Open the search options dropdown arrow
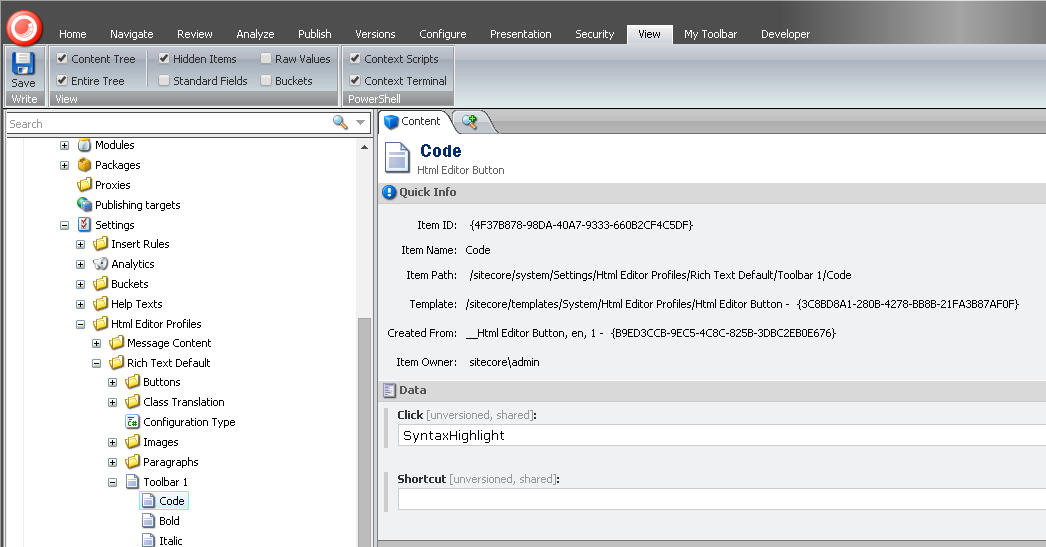 tap(360, 123)
